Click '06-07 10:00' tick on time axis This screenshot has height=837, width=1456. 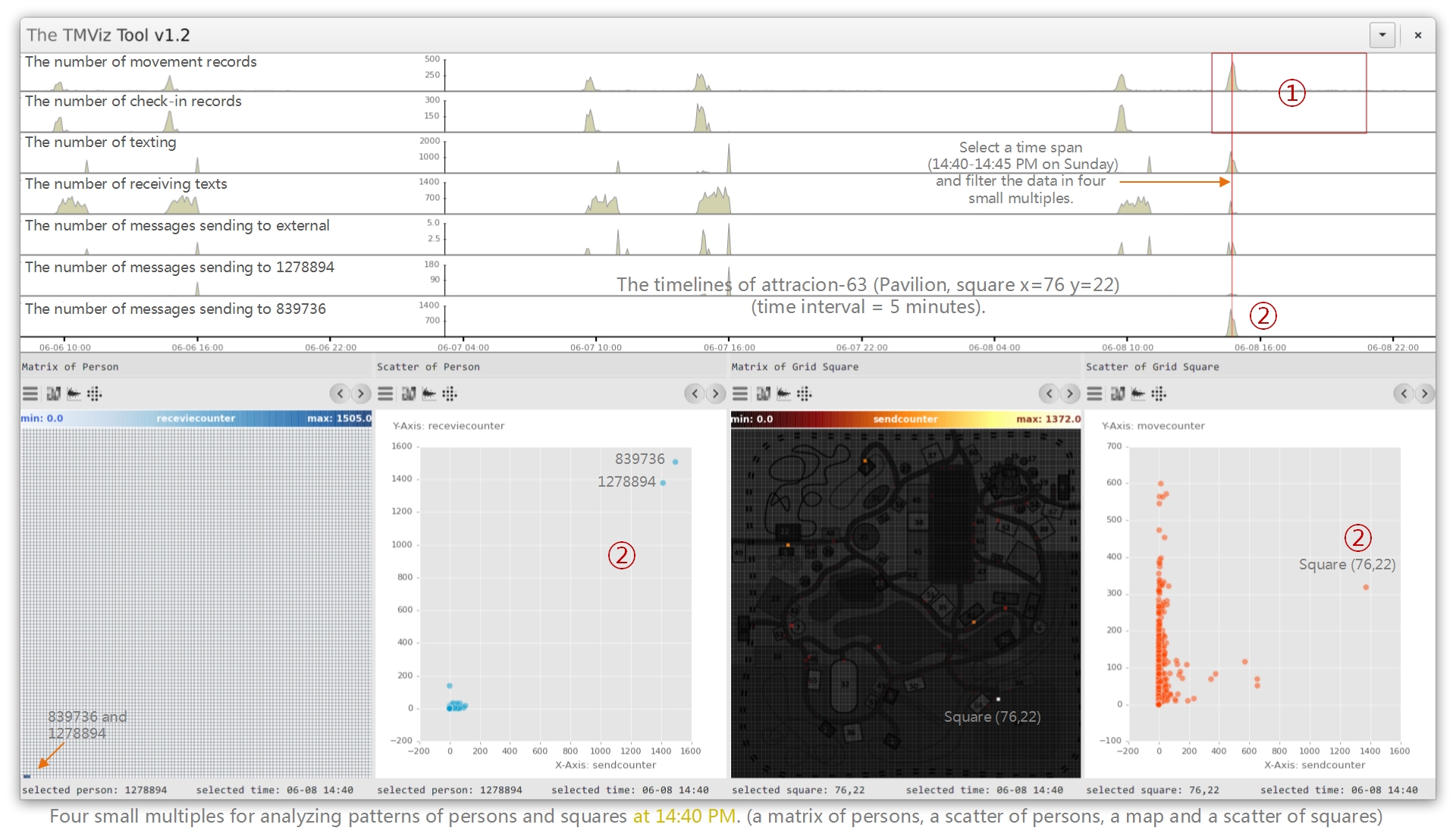pos(596,347)
